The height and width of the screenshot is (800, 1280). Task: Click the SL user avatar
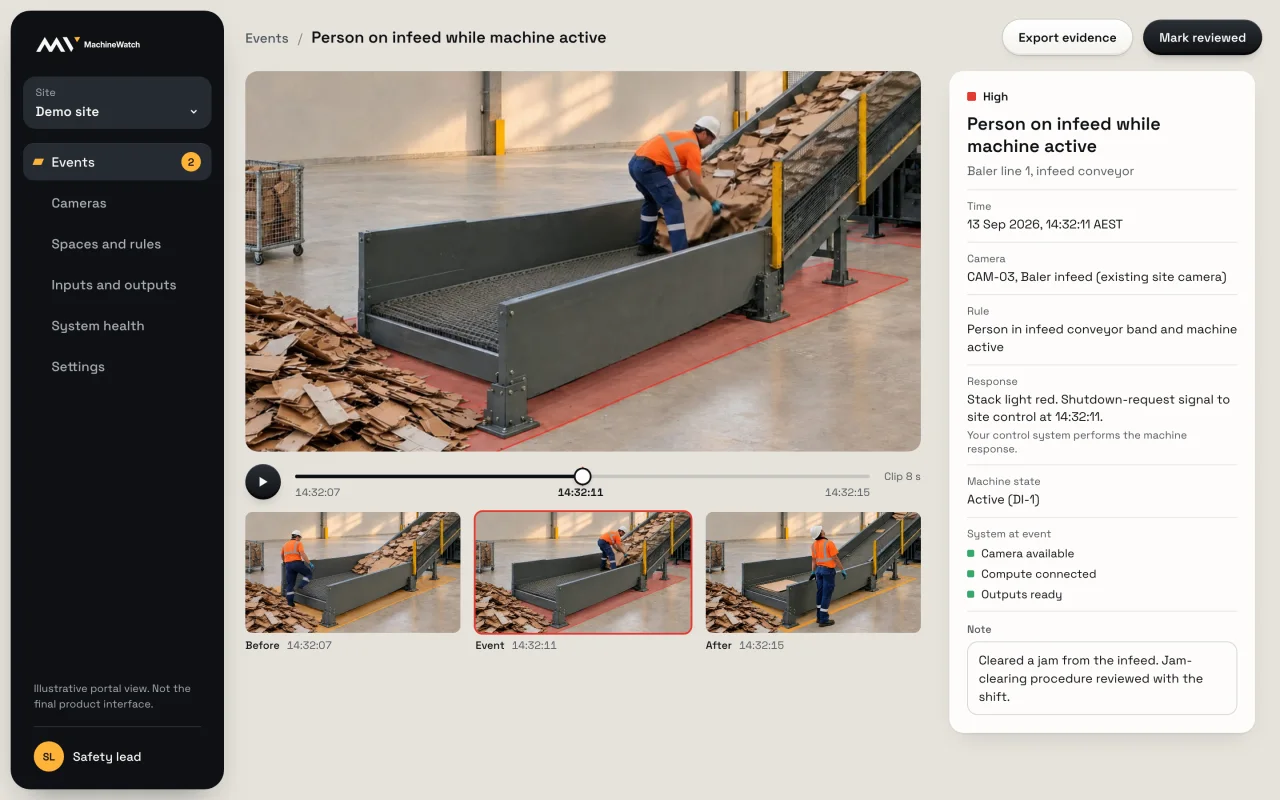pyautogui.click(x=49, y=757)
